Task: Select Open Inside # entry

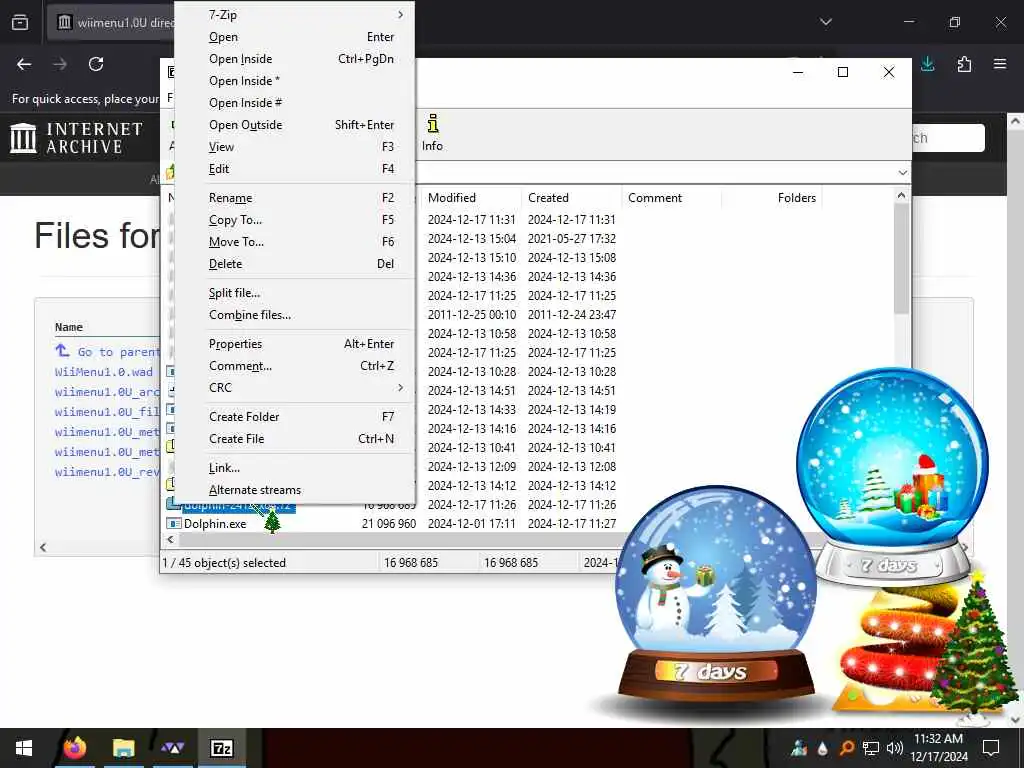Action: coord(295,103)
